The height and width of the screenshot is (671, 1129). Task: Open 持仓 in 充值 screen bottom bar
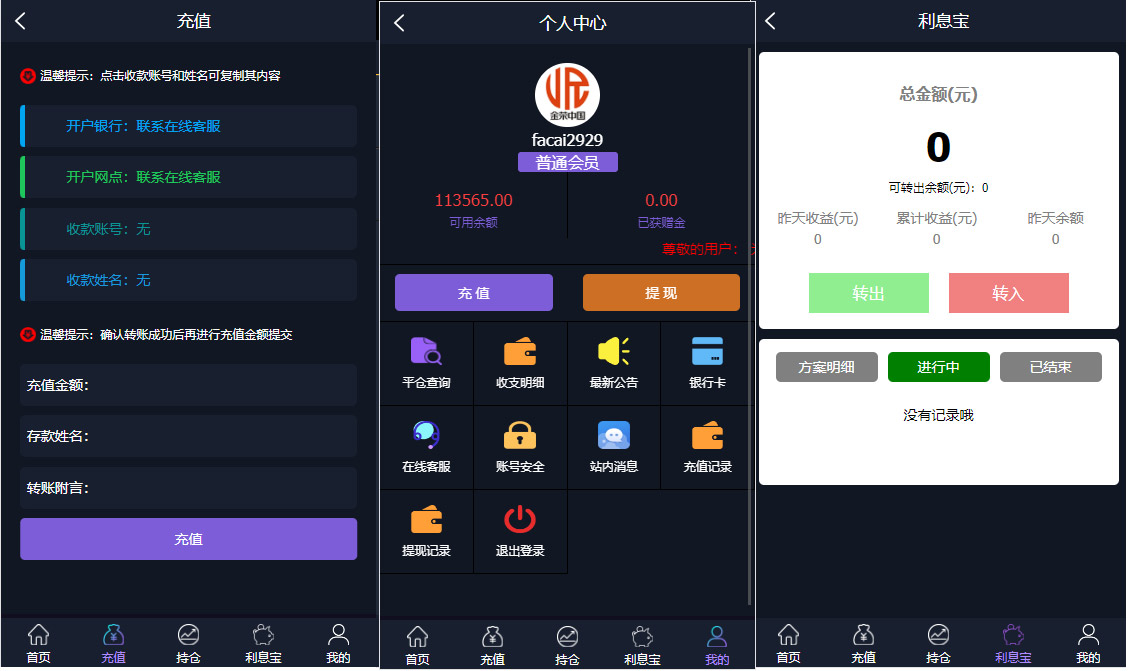point(188,643)
